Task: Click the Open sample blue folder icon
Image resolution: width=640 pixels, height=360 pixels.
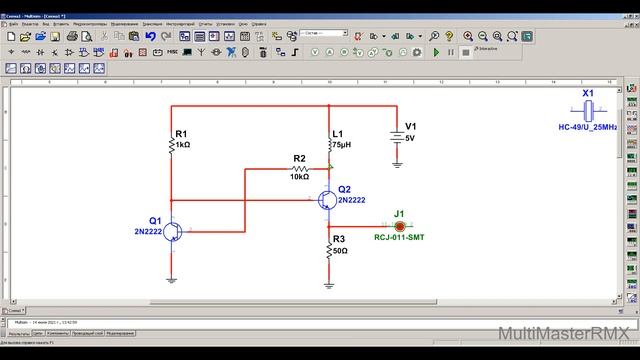Action: coord(40,36)
